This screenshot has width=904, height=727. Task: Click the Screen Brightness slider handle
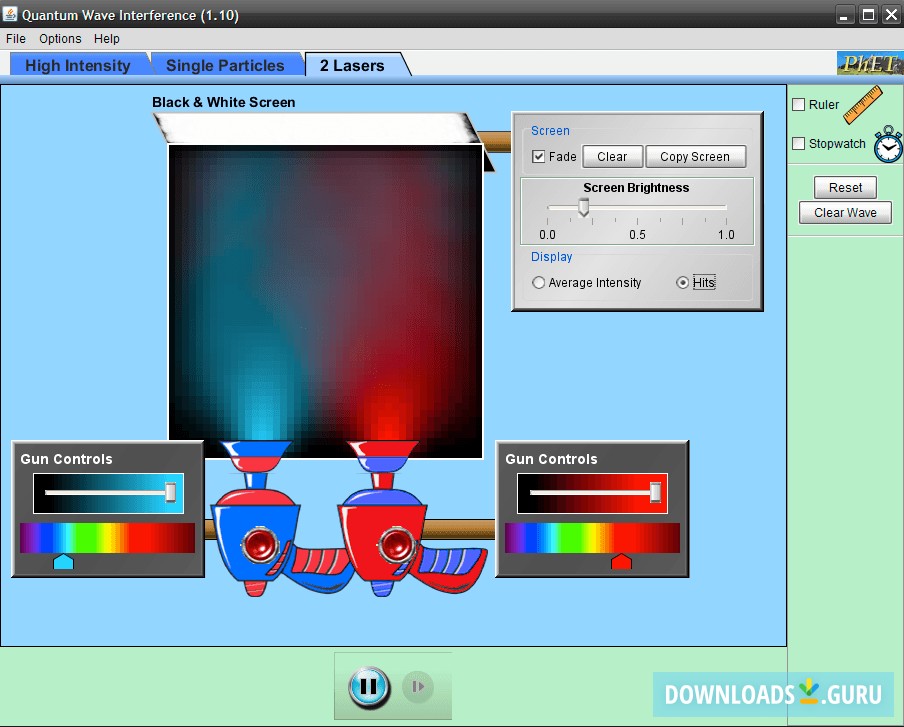583,207
